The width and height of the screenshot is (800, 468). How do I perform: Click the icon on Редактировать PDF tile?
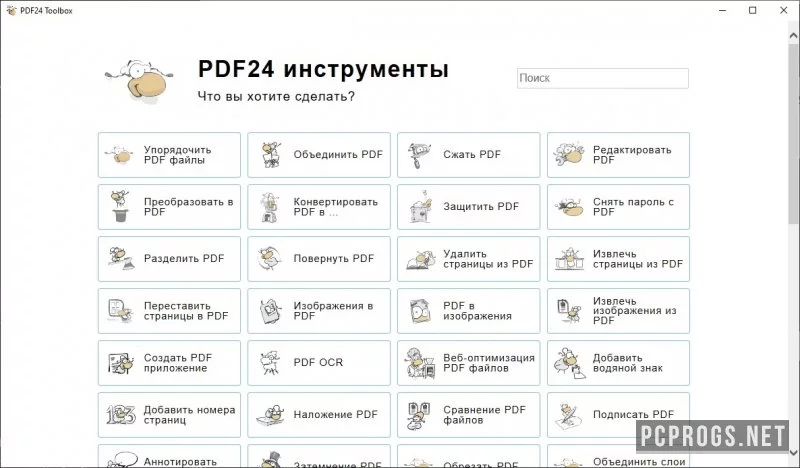point(569,155)
